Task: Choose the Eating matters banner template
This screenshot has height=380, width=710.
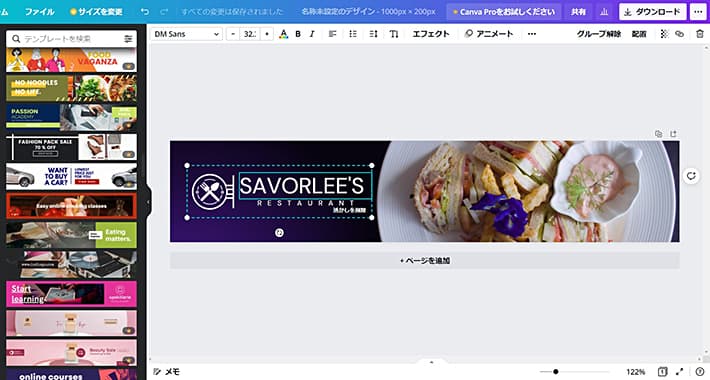Action: pyautogui.click(x=72, y=235)
